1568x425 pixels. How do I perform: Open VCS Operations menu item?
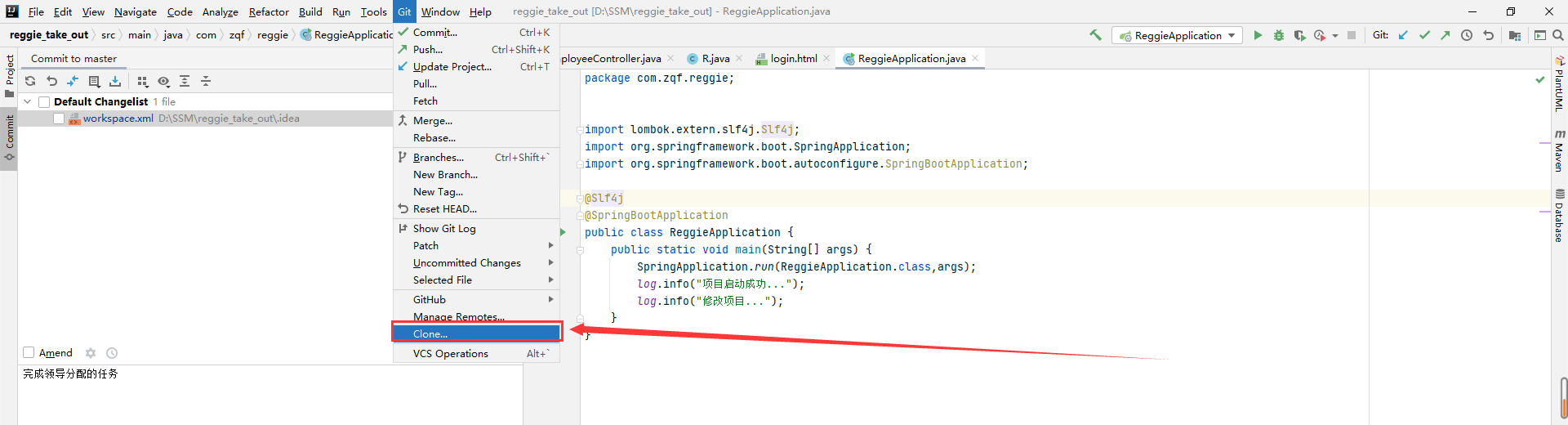(476, 353)
